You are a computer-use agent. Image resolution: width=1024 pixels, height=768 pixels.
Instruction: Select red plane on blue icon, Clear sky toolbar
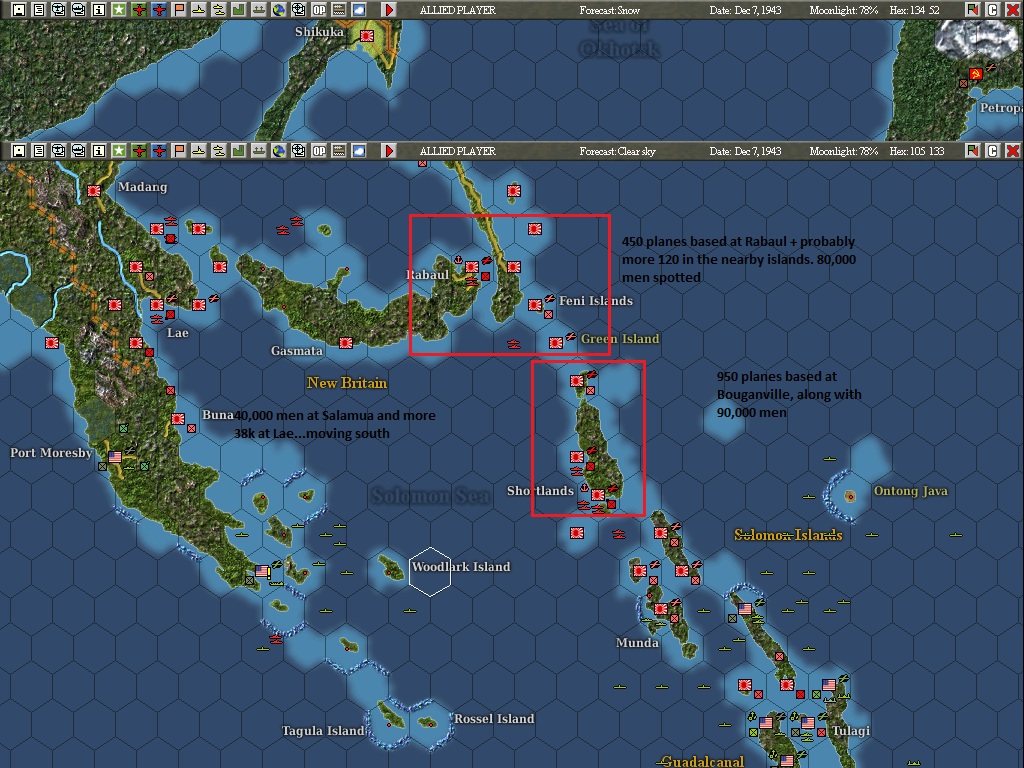[159, 151]
